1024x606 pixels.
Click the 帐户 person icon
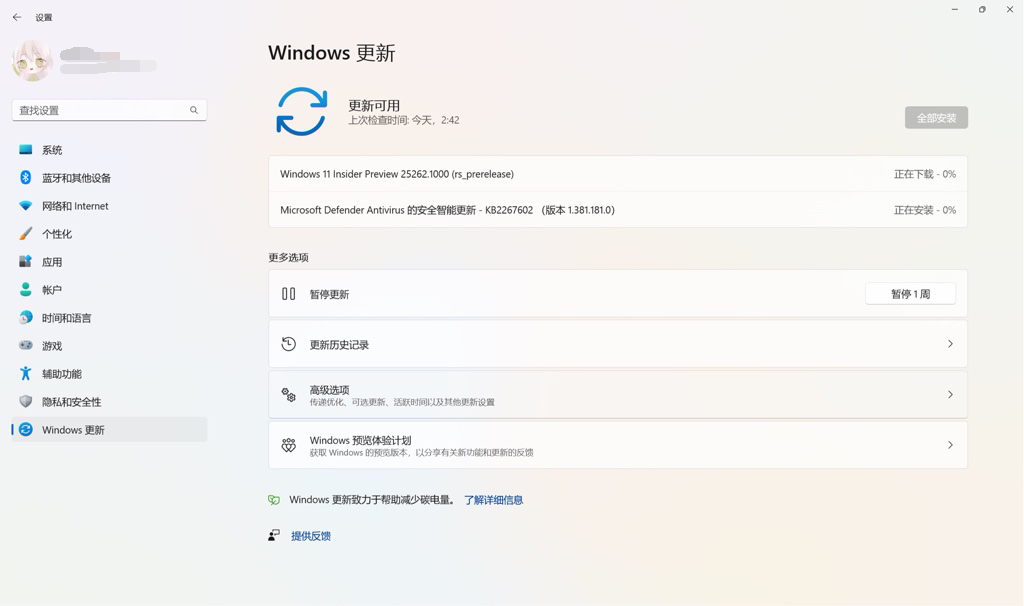click(x=25, y=289)
